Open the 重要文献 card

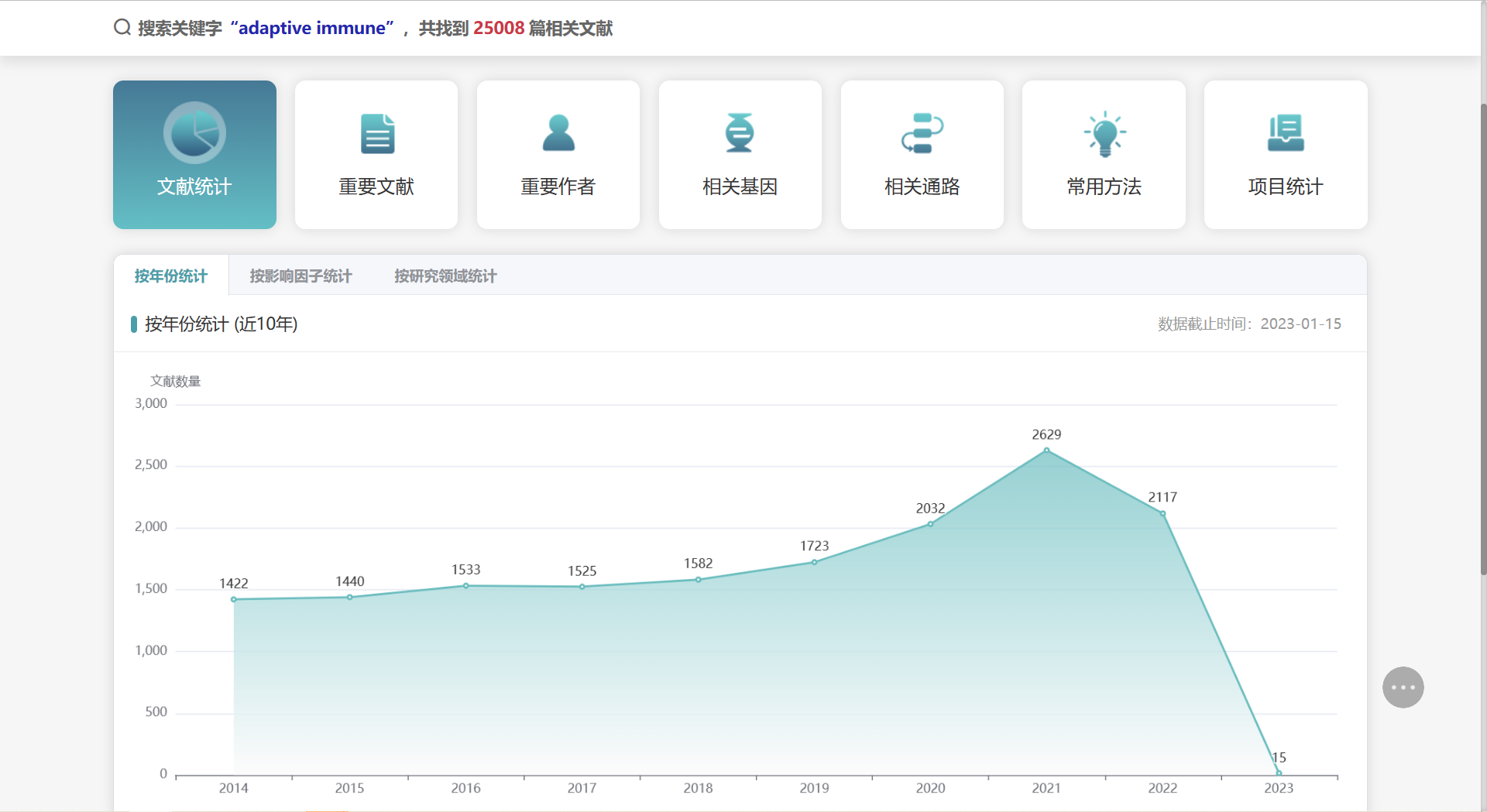pyautogui.click(x=376, y=155)
